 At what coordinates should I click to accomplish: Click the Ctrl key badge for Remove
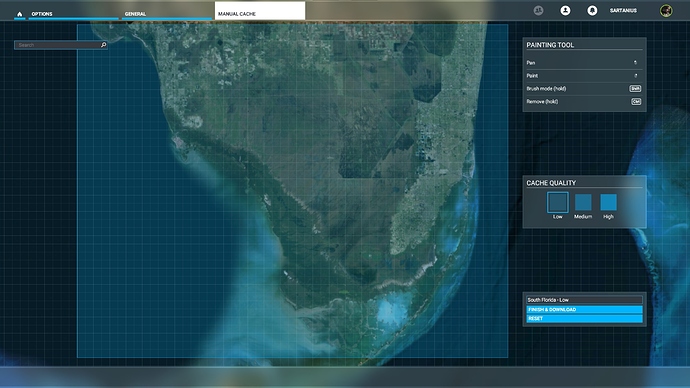[636, 102]
